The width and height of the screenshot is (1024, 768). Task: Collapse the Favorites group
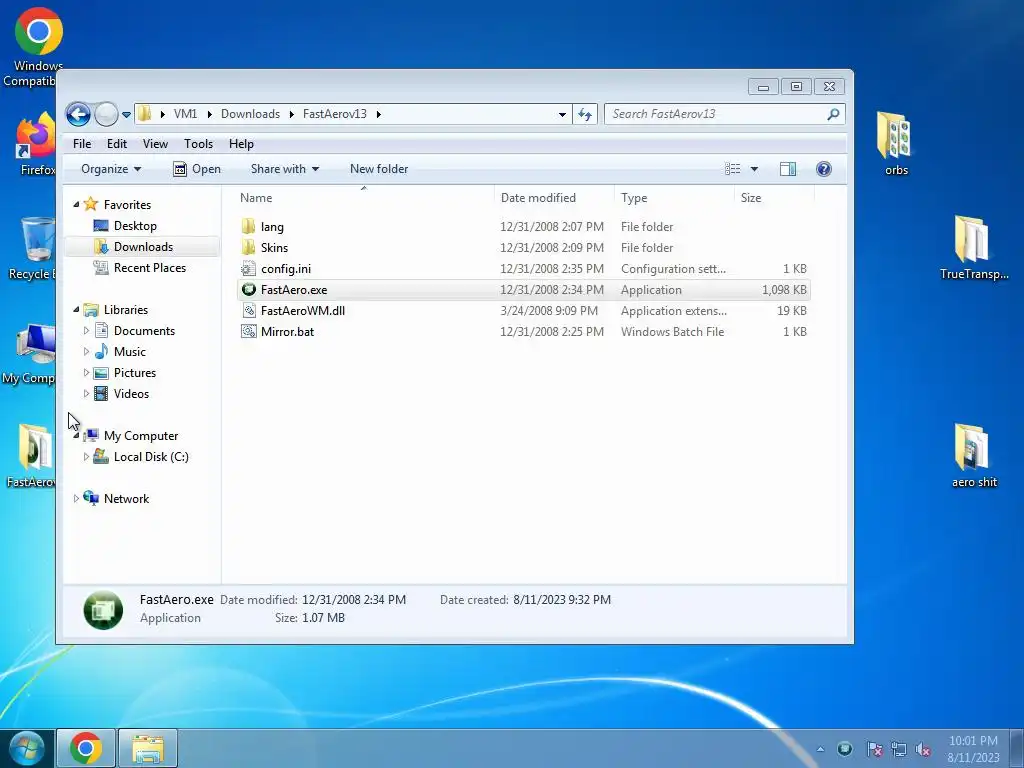click(76, 204)
